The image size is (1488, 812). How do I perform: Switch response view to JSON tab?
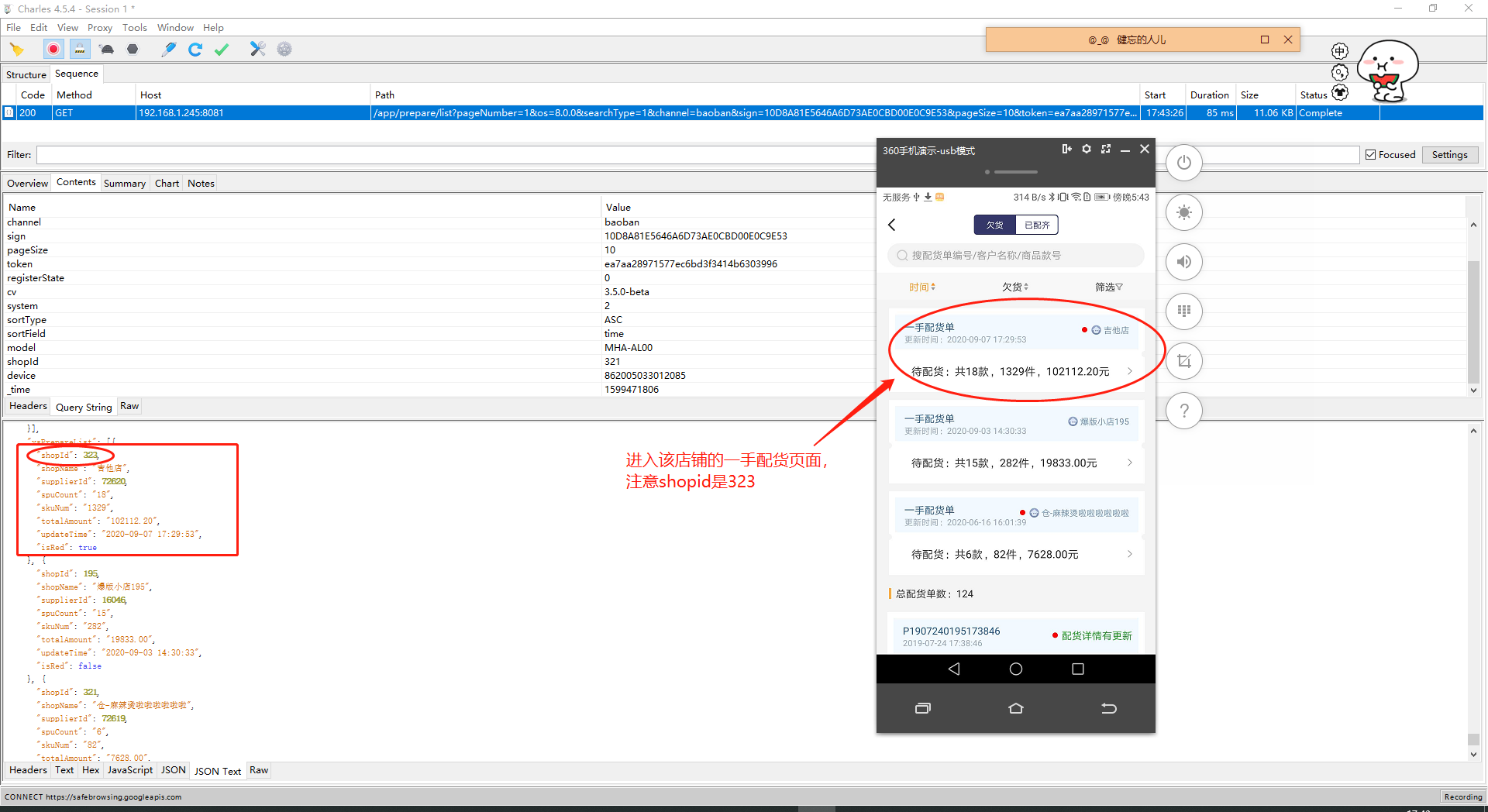click(x=174, y=770)
